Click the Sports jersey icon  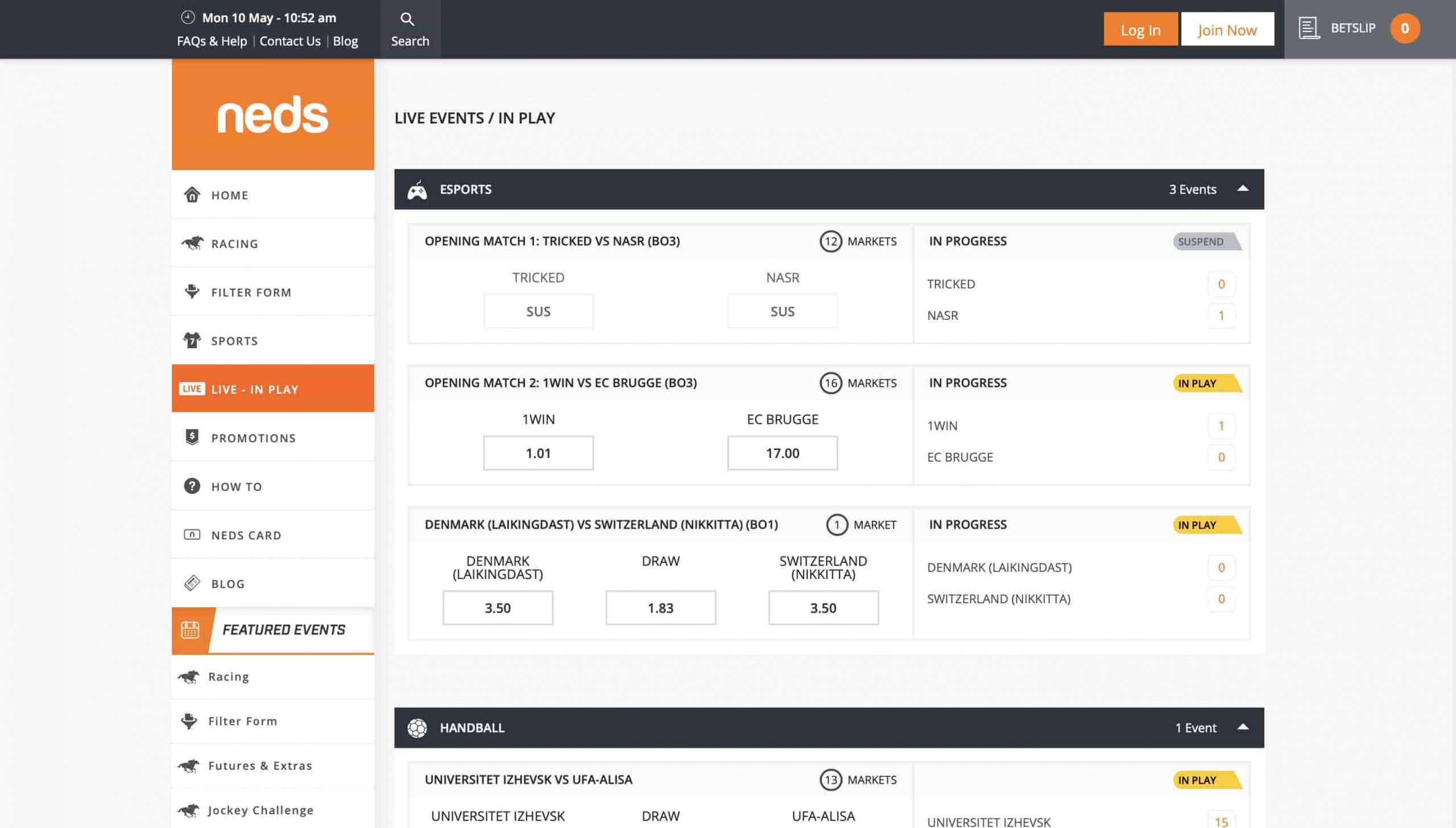(x=192, y=340)
